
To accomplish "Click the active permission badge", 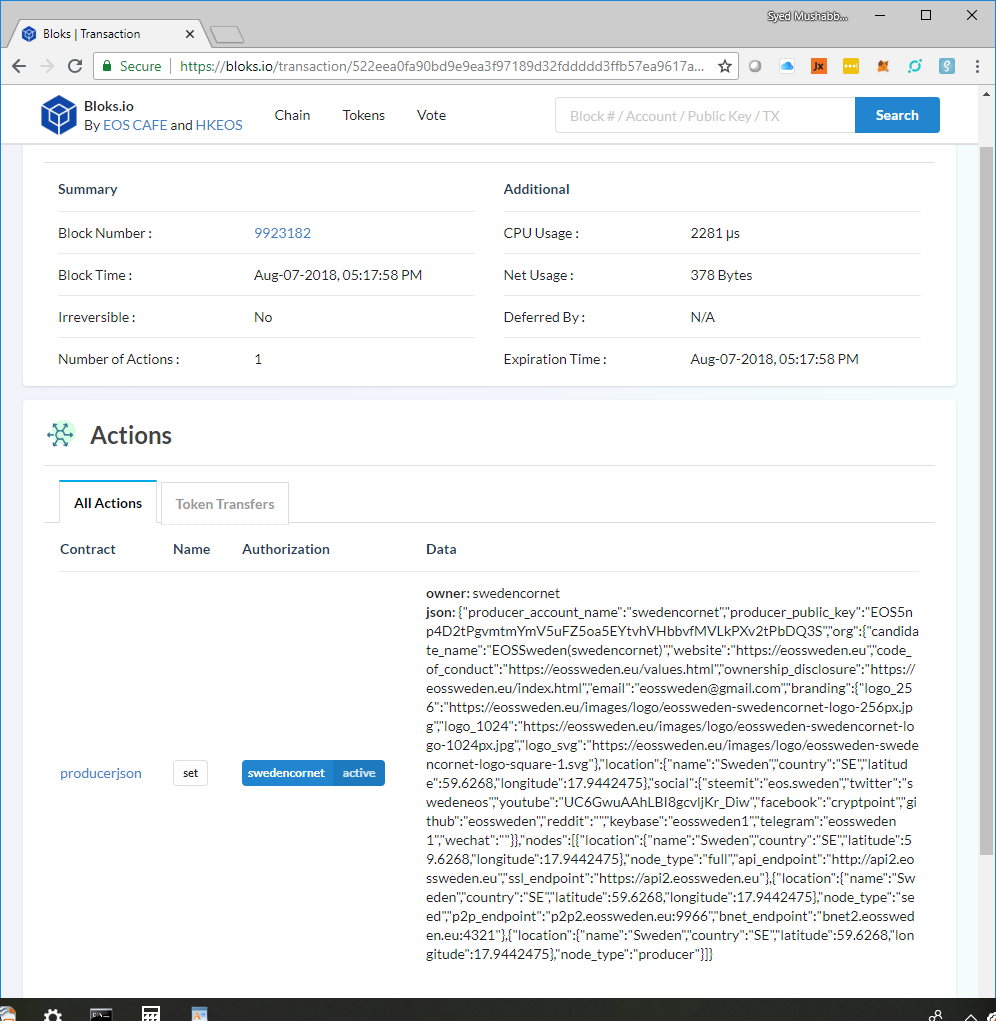I will [359, 773].
